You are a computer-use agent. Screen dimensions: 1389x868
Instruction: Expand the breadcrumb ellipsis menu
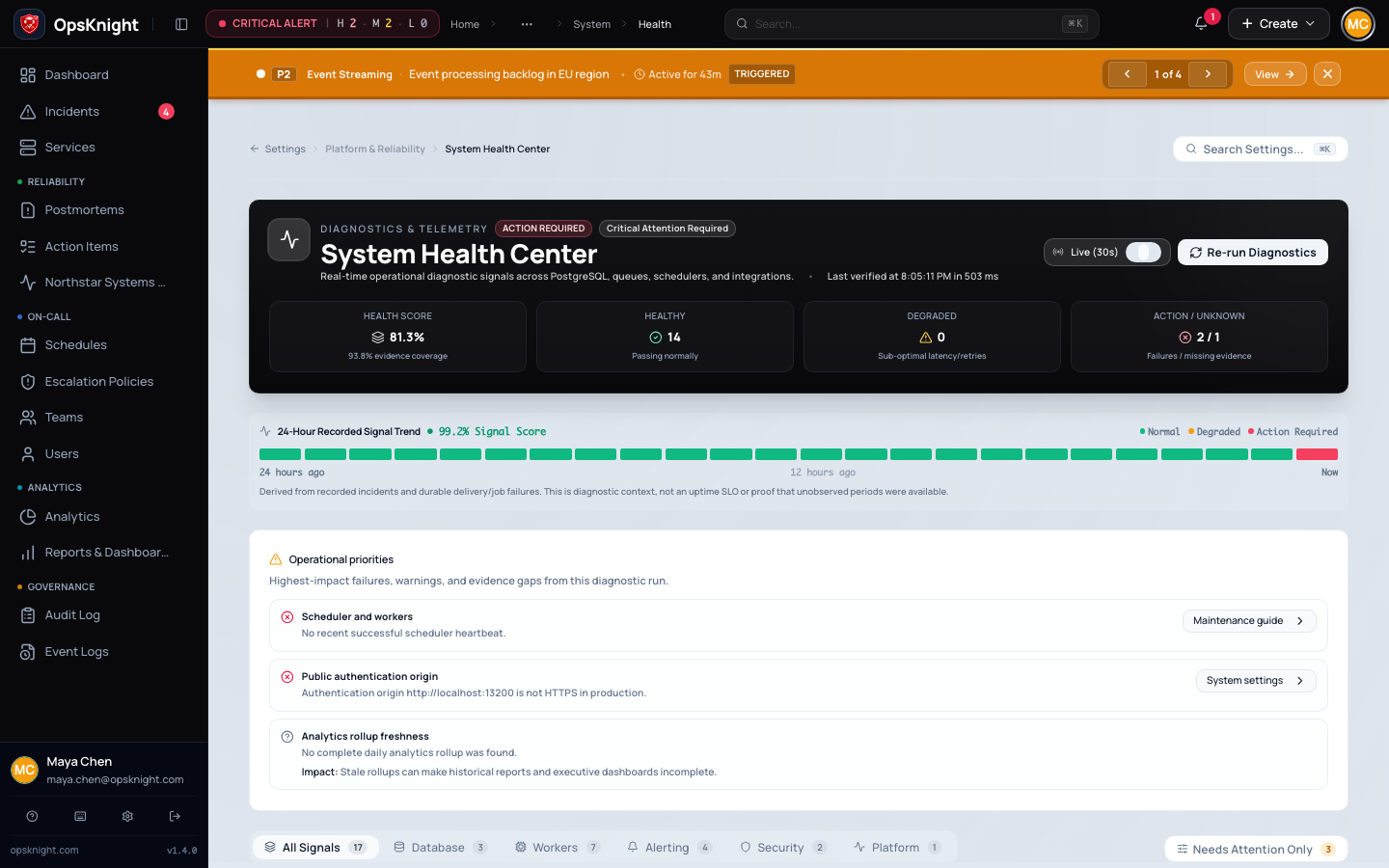click(x=527, y=24)
